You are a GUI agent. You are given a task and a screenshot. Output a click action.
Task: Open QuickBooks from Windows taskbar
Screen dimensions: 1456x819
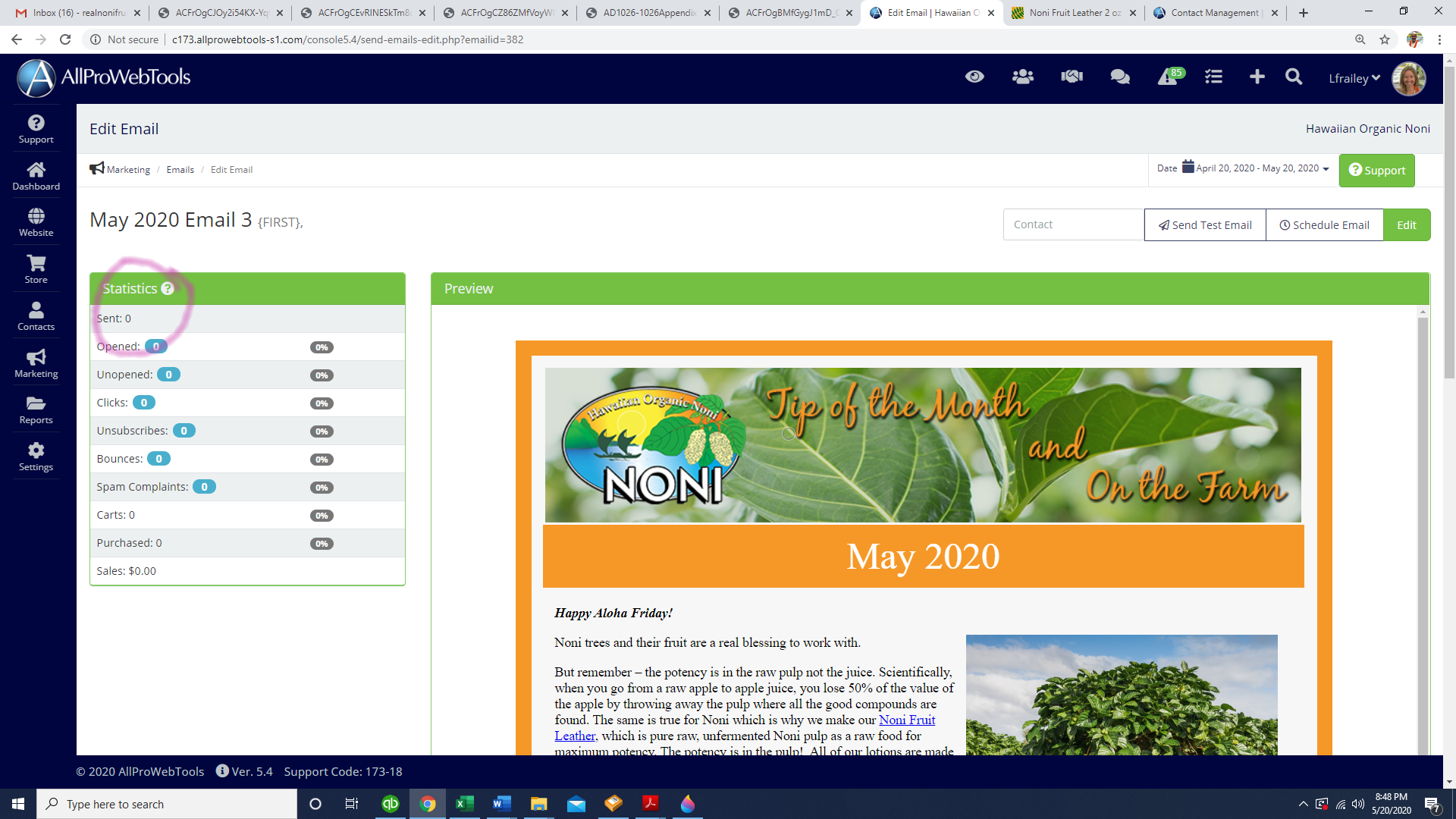coord(390,804)
